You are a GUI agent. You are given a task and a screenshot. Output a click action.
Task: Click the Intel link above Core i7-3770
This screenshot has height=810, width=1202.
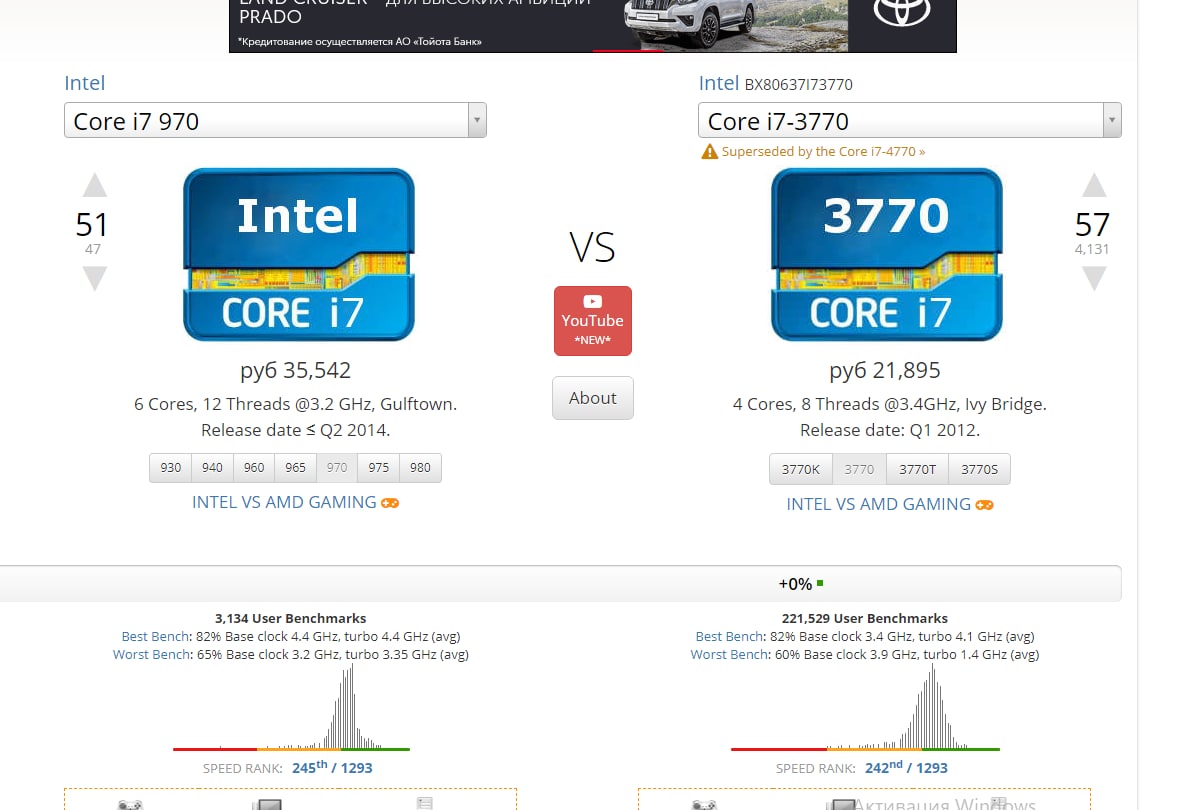(719, 83)
